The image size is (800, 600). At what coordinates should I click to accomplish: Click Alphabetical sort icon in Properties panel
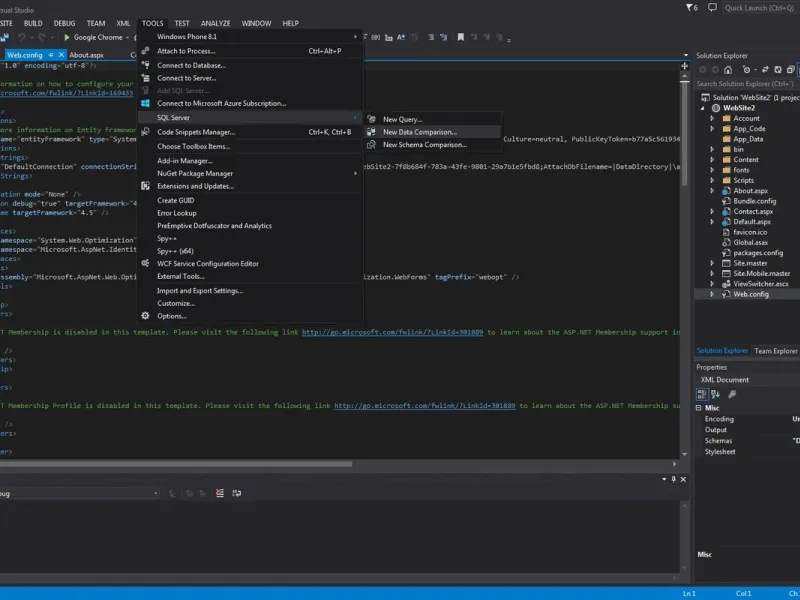click(x=717, y=394)
